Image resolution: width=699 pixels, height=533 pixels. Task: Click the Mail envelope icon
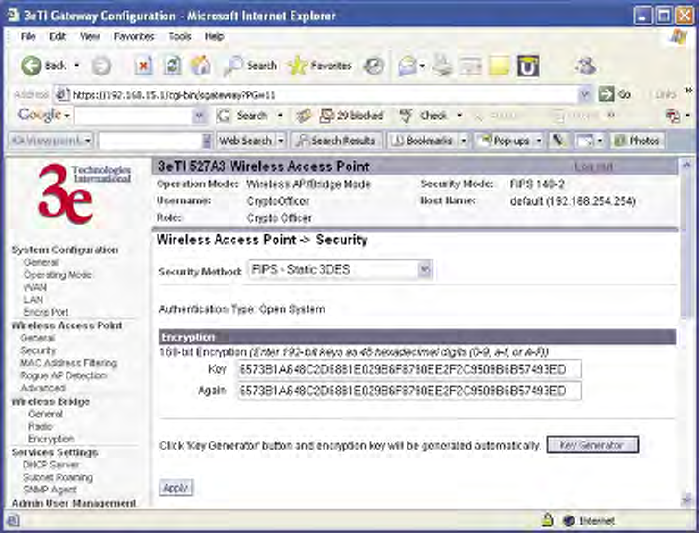pos(408,66)
